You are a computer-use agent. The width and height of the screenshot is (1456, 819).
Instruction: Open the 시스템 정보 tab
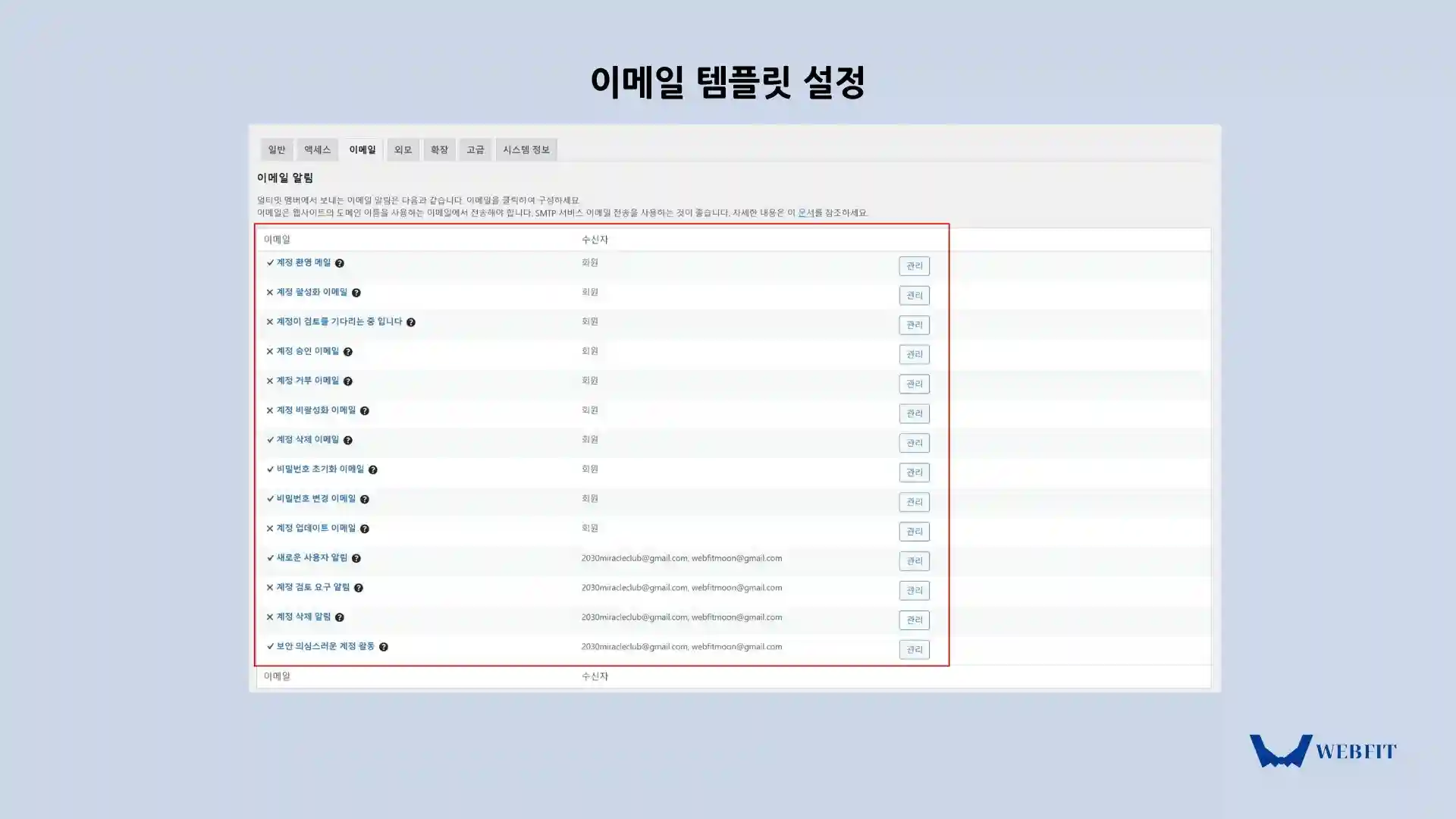click(x=526, y=149)
